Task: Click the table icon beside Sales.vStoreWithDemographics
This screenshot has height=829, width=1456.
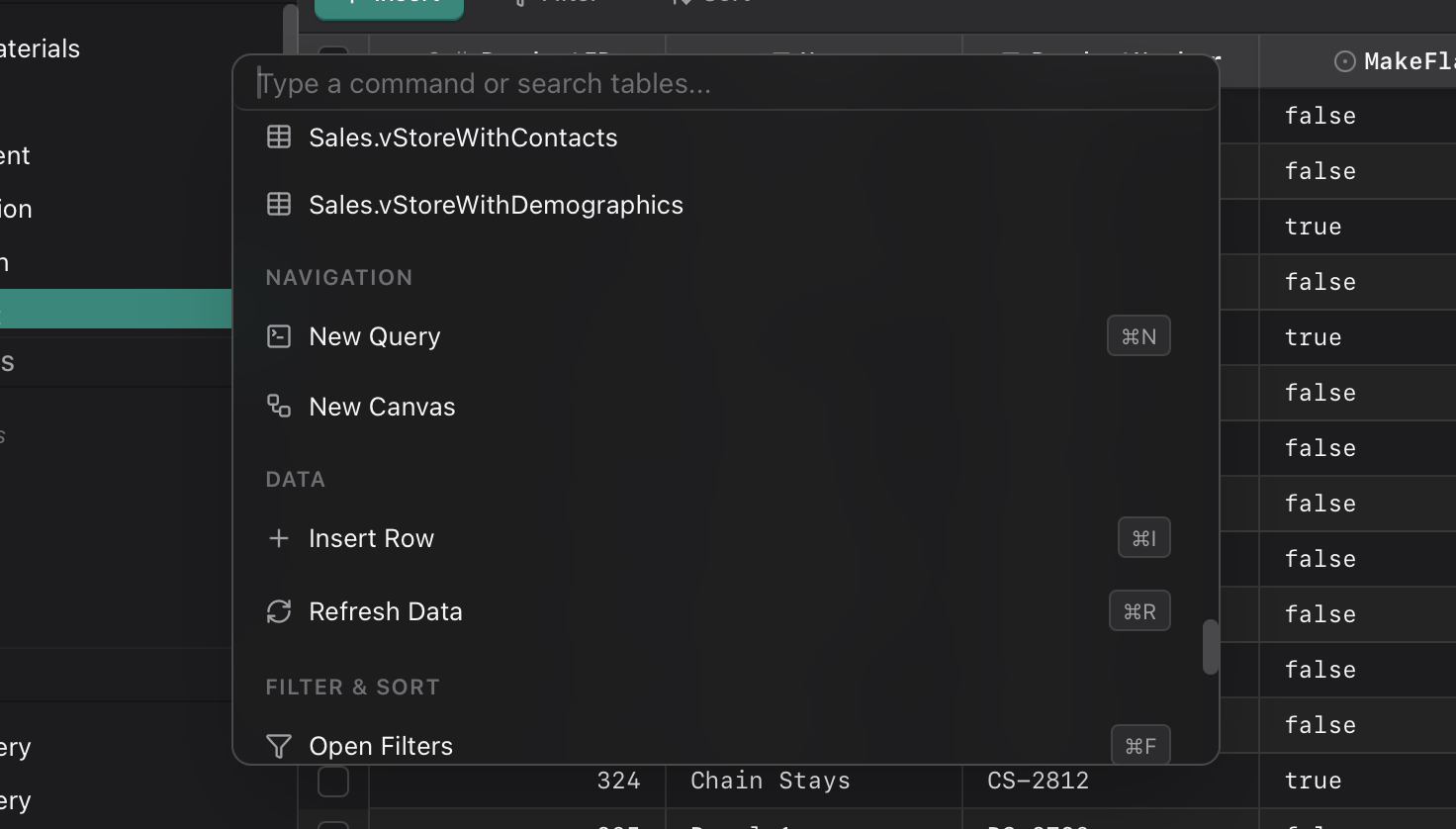Action: 279,205
